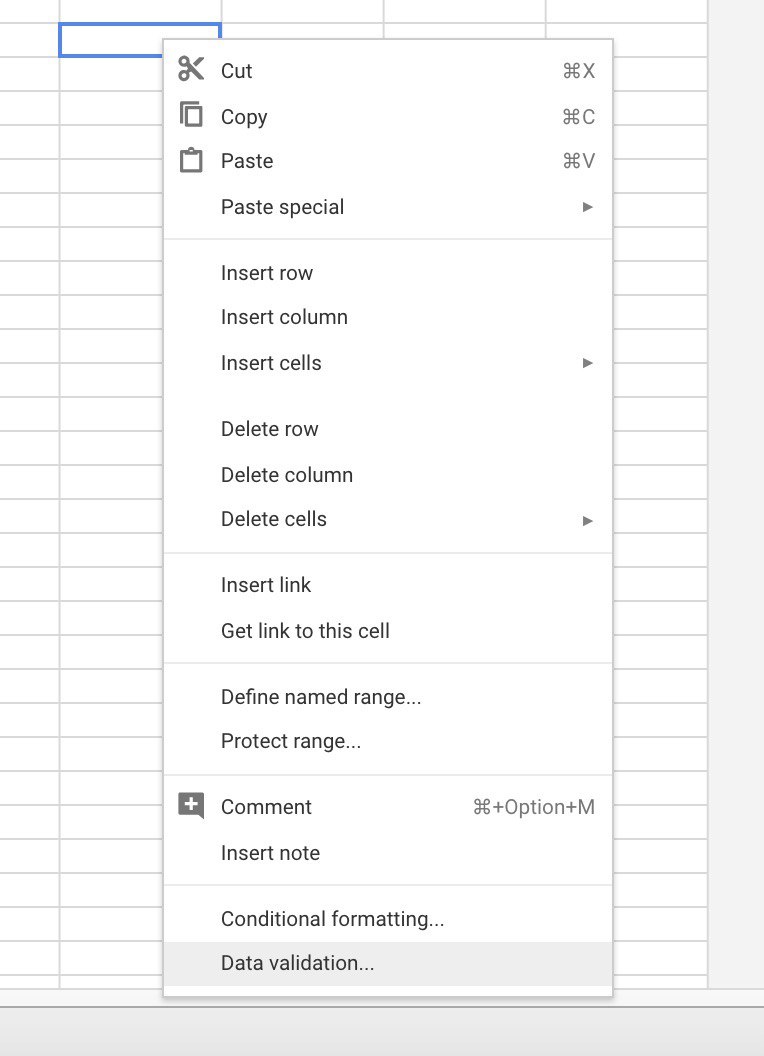Click the Copy pages icon
This screenshot has height=1056, width=764.
point(191,114)
